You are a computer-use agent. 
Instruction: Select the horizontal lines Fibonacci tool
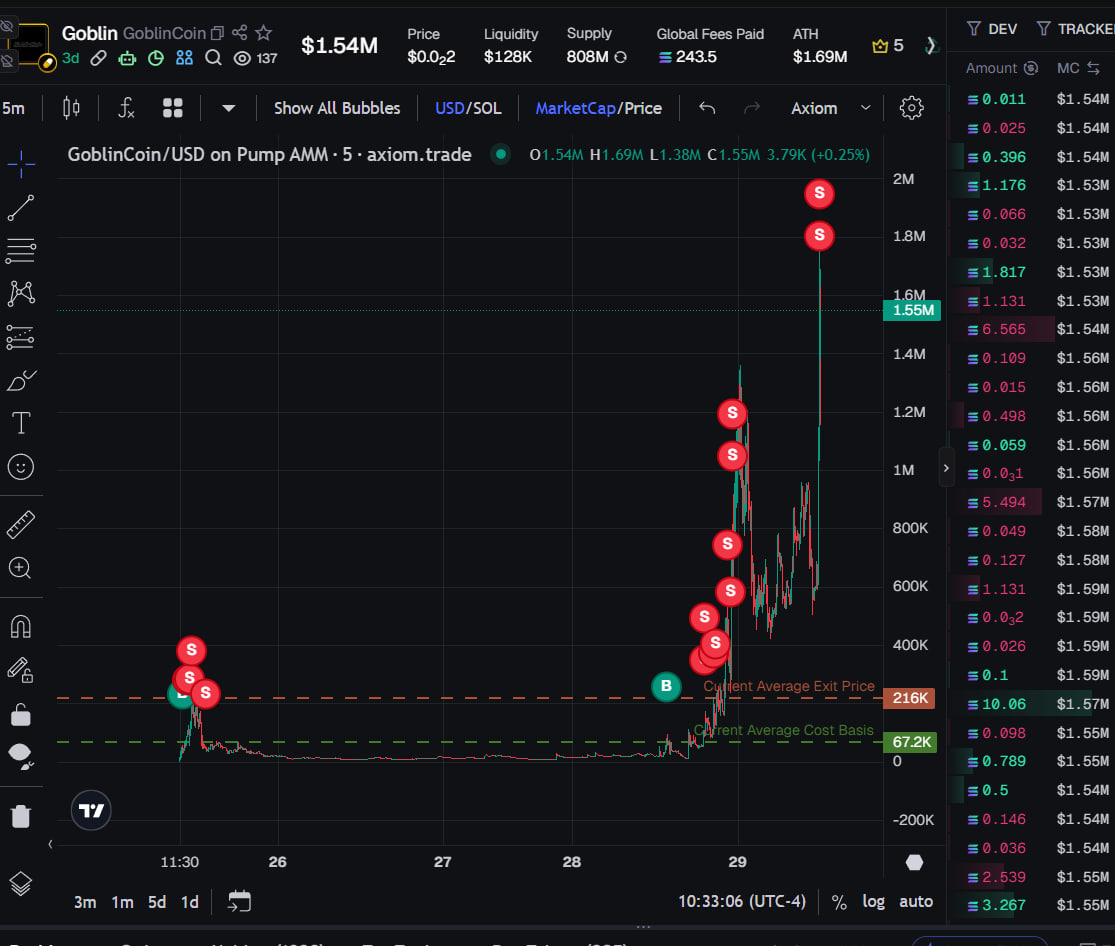(21, 251)
